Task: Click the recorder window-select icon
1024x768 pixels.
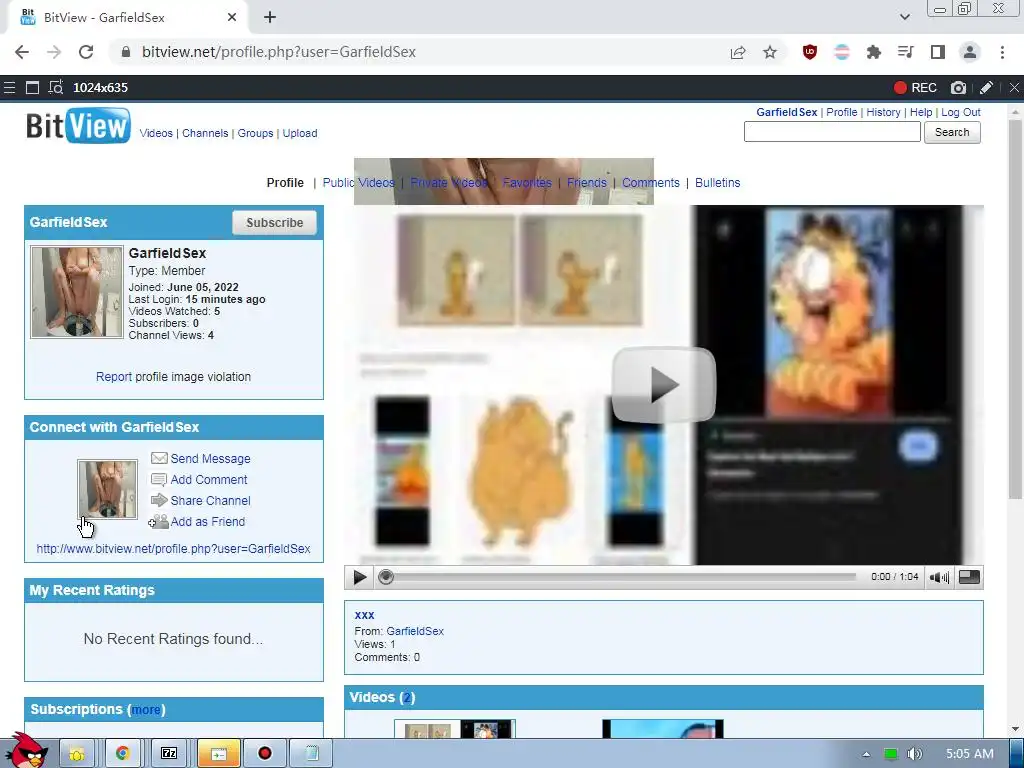Action: (32, 88)
